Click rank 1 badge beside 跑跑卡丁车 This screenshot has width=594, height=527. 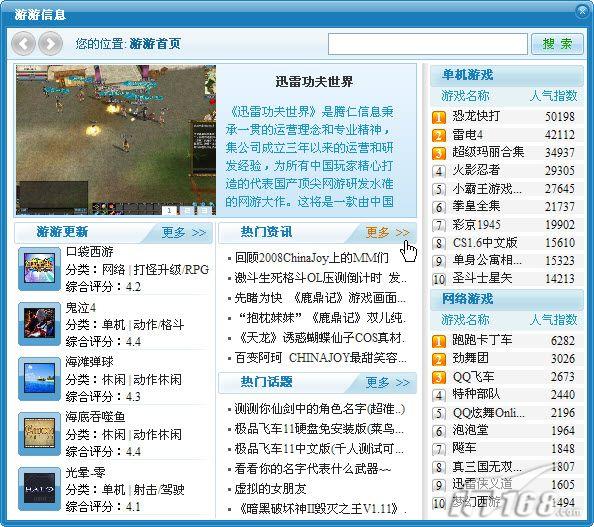(x=439, y=341)
